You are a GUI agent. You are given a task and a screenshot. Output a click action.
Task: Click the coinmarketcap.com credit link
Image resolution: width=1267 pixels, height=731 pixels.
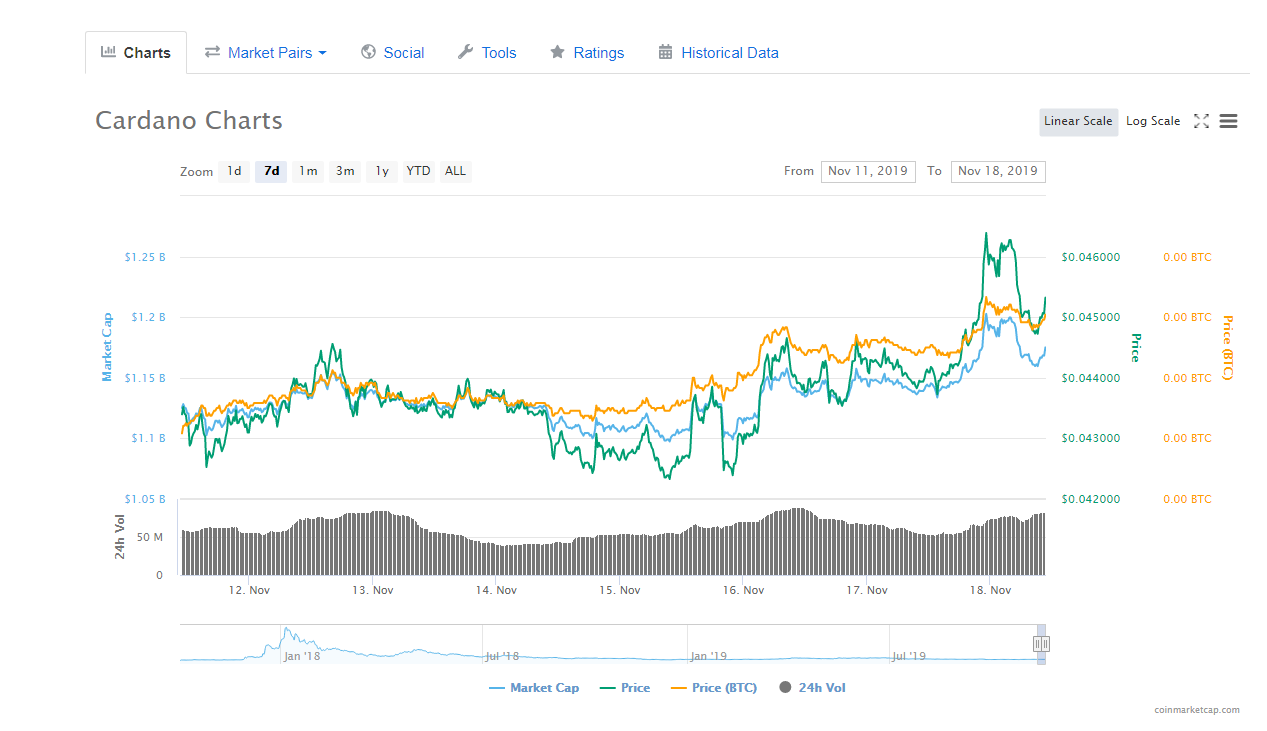click(x=1196, y=710)
